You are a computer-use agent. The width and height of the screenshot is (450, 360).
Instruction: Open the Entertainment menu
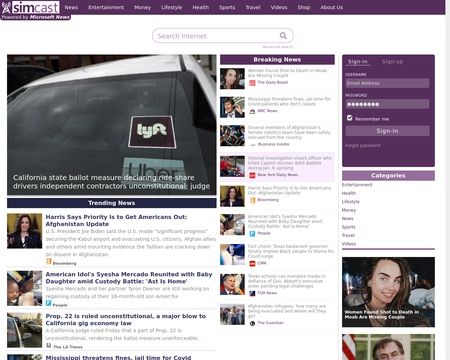[x=106, y=7]
